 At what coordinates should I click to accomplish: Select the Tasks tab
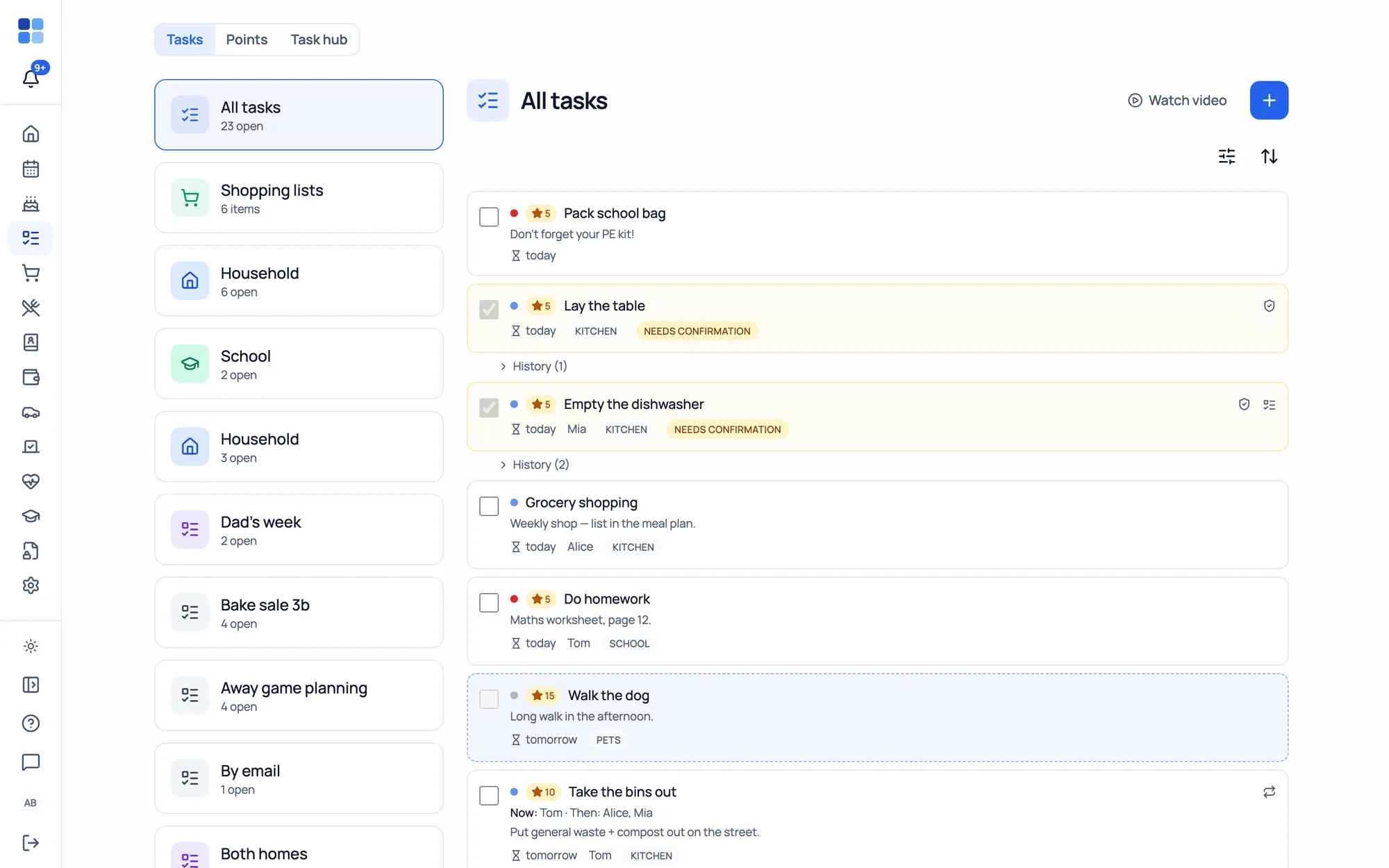coord(185,40)
